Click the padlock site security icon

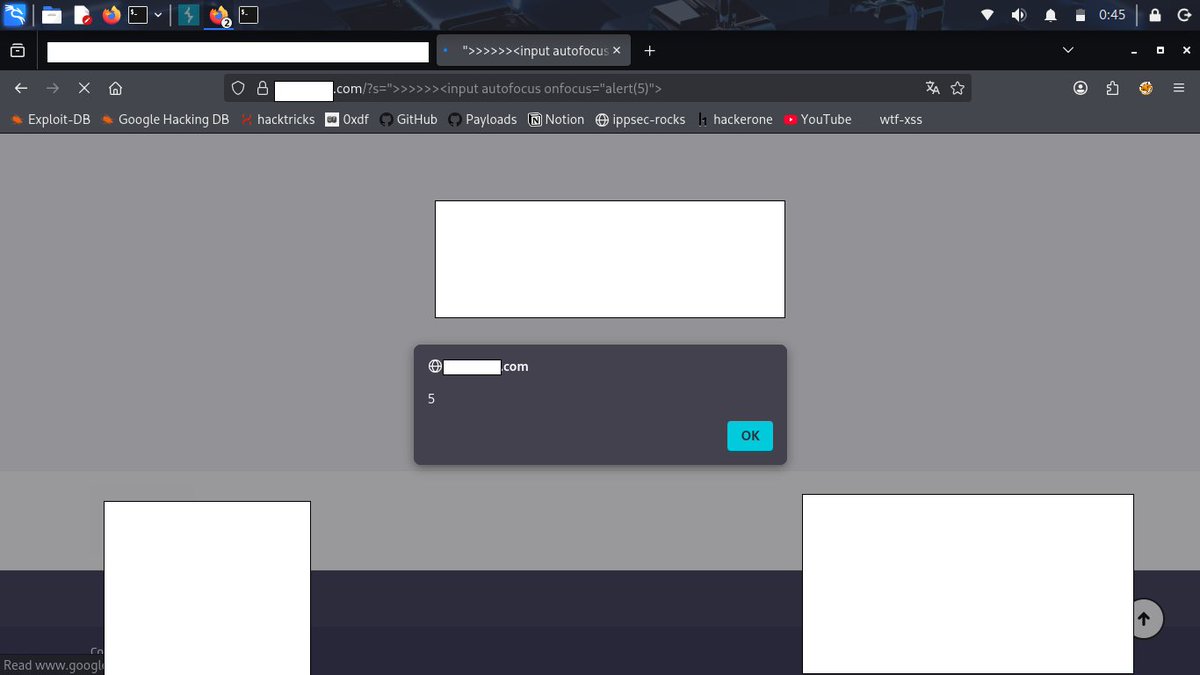[262, 88]
